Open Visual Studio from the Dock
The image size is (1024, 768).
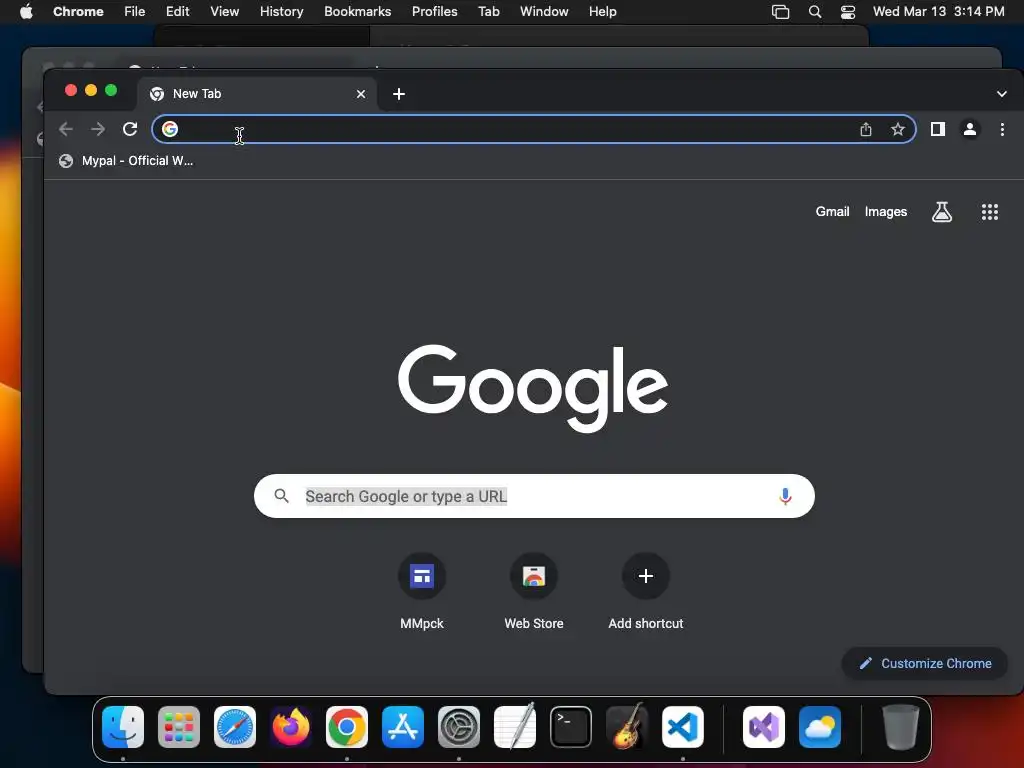point(764,727)
